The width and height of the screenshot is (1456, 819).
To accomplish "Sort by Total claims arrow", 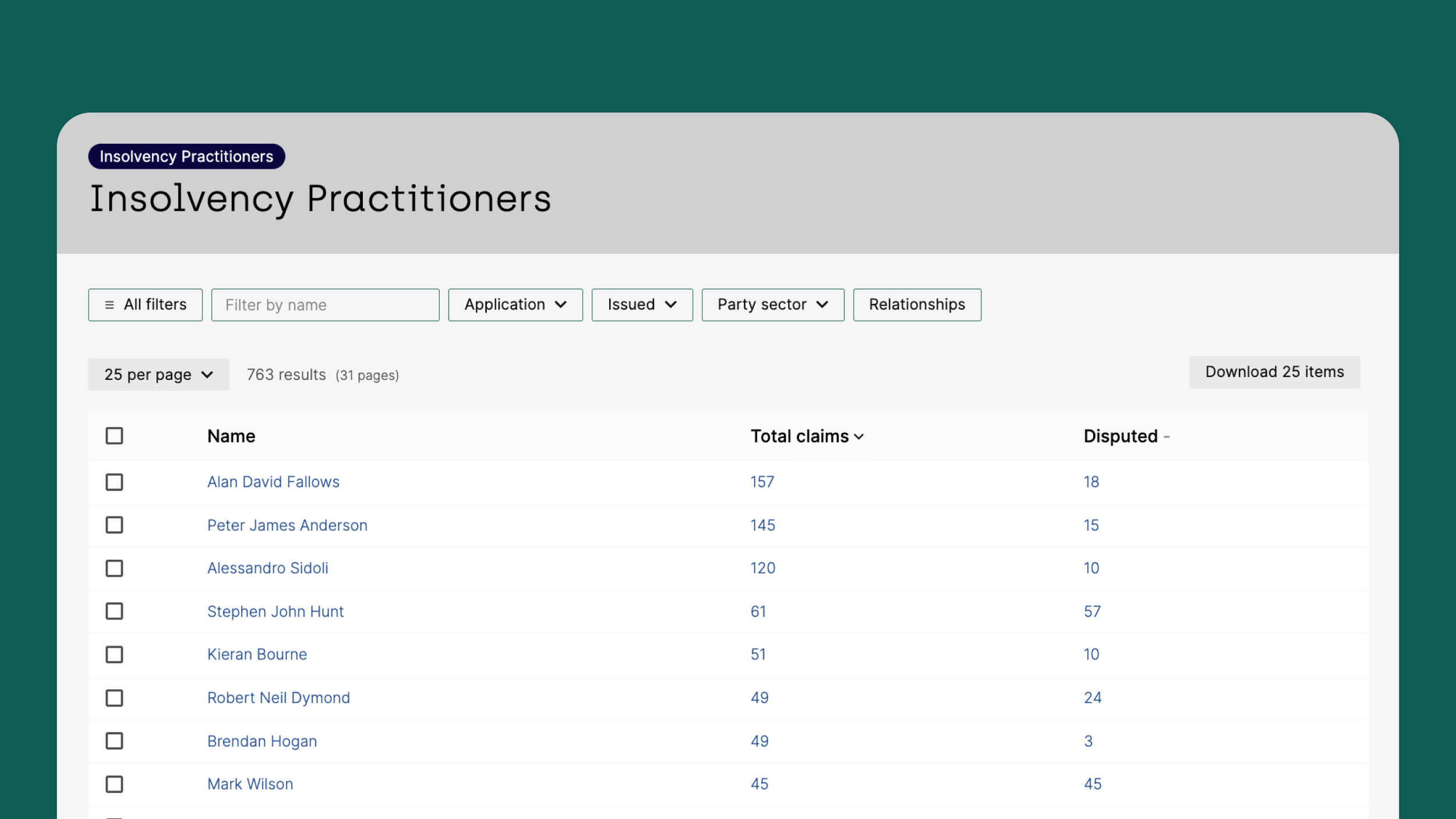I will (x=859, y=437).
